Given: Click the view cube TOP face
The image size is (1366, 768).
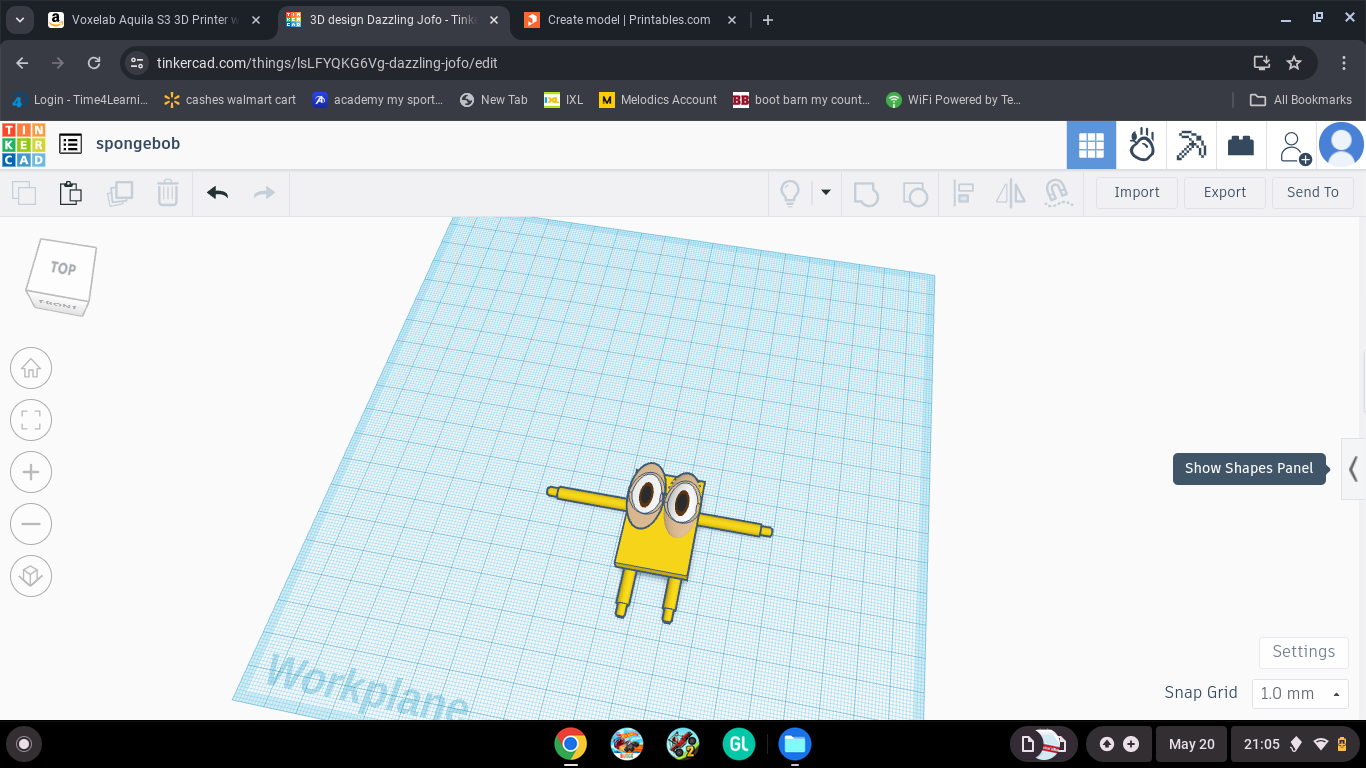Looking at the screenshot, I should 63,268.
